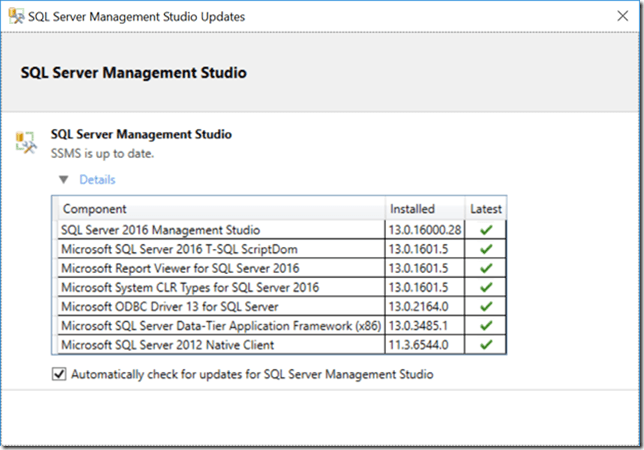The width and height of the screenshot is (644, 450).
Task: Sort by Installed column header
Action: click(425, 209)
